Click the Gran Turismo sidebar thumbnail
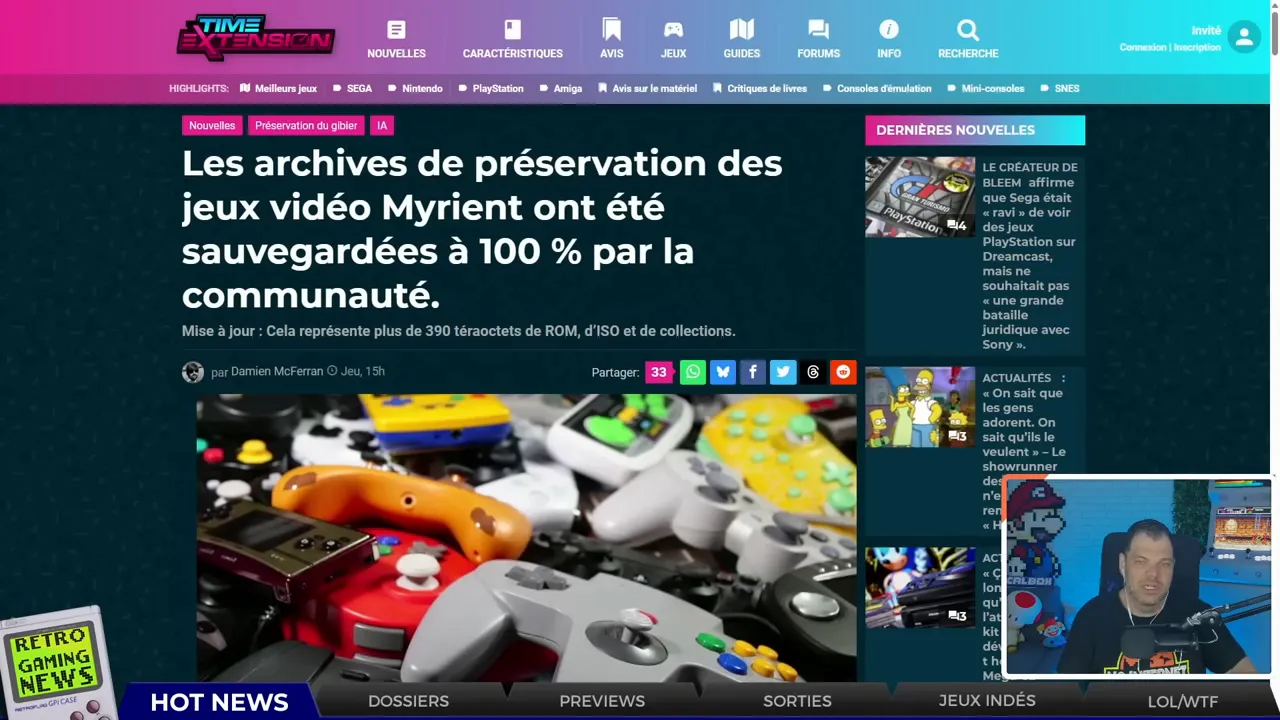 coord(919,197)
